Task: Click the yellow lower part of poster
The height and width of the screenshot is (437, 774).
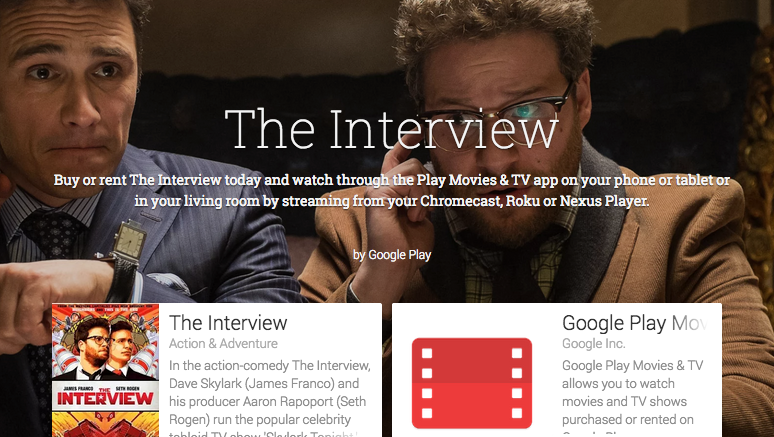Action: coord(105,425)
